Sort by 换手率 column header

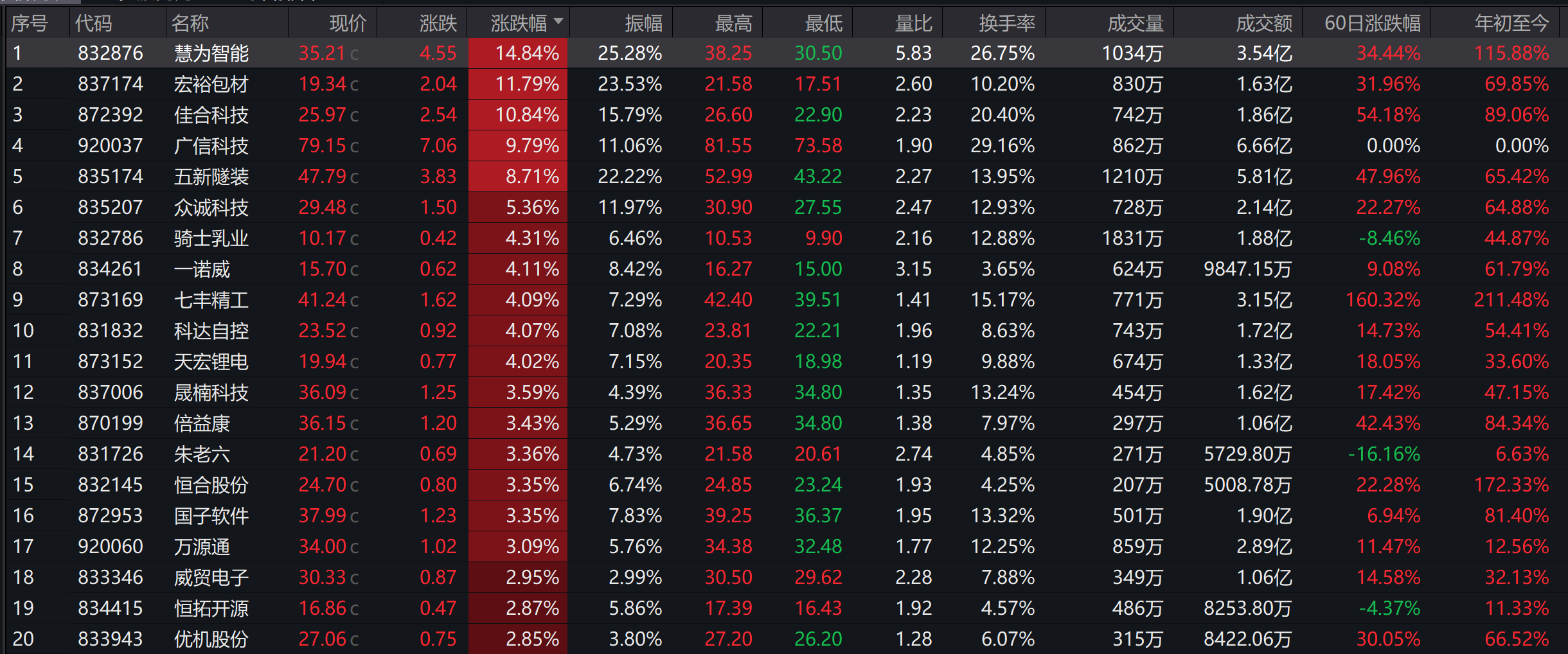click(x=1007, y=24)
